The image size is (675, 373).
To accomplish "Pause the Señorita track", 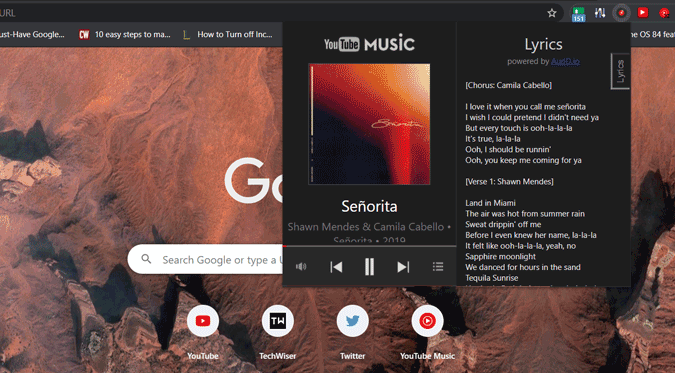I will (369, 267).
